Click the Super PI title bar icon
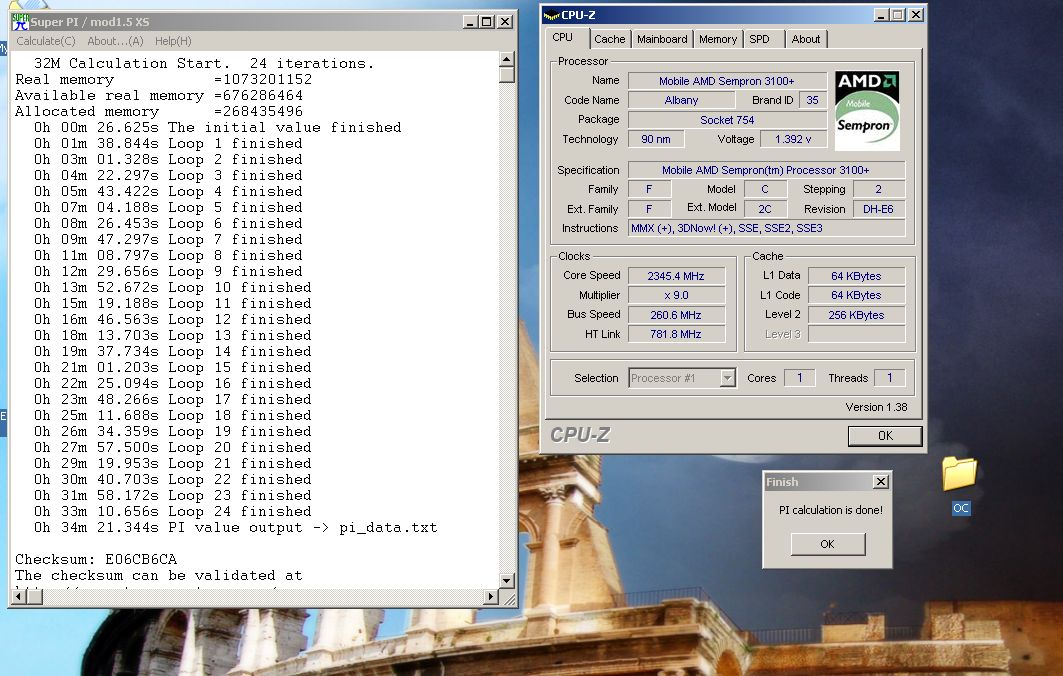This screenshot has height=676, width=1063. pos(20,22)
